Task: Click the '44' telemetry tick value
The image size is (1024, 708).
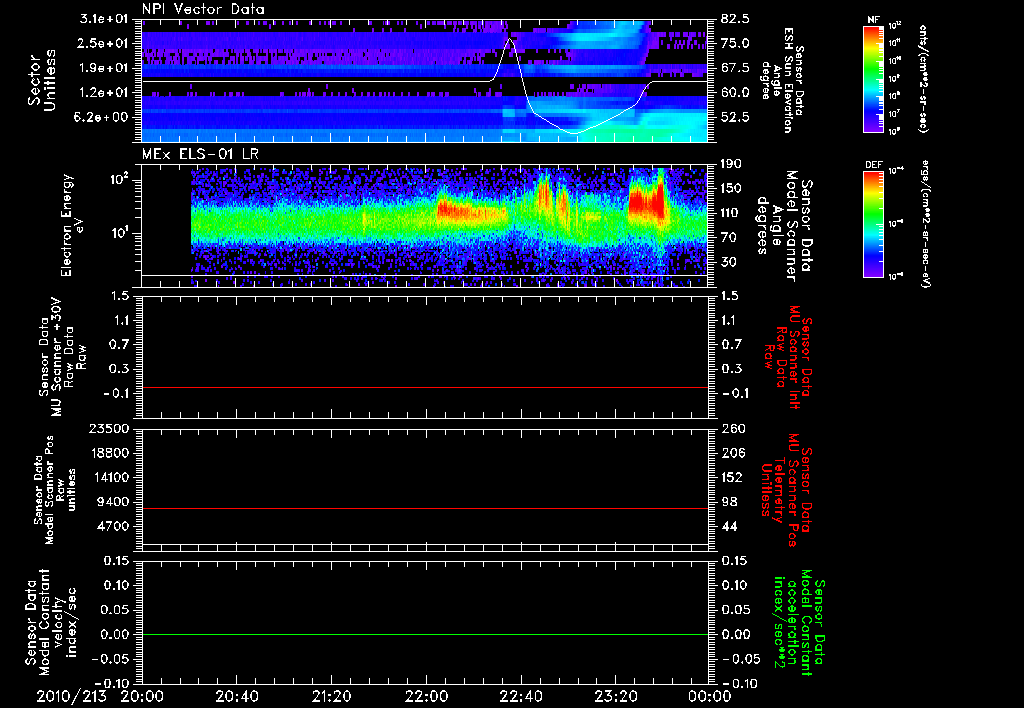Action: (x=728, y=526)
